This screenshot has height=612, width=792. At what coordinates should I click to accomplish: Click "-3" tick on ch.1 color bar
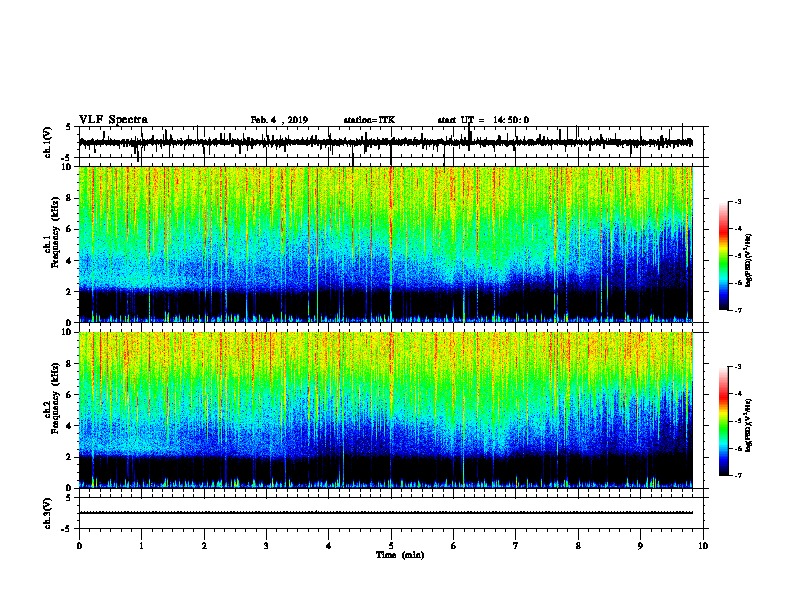click(738, 202)
